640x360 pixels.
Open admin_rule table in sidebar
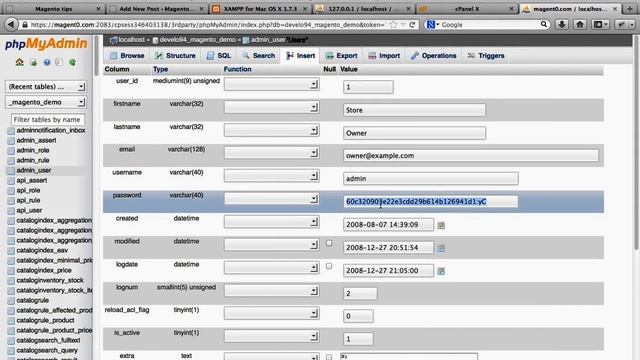(x=33, y=160)
